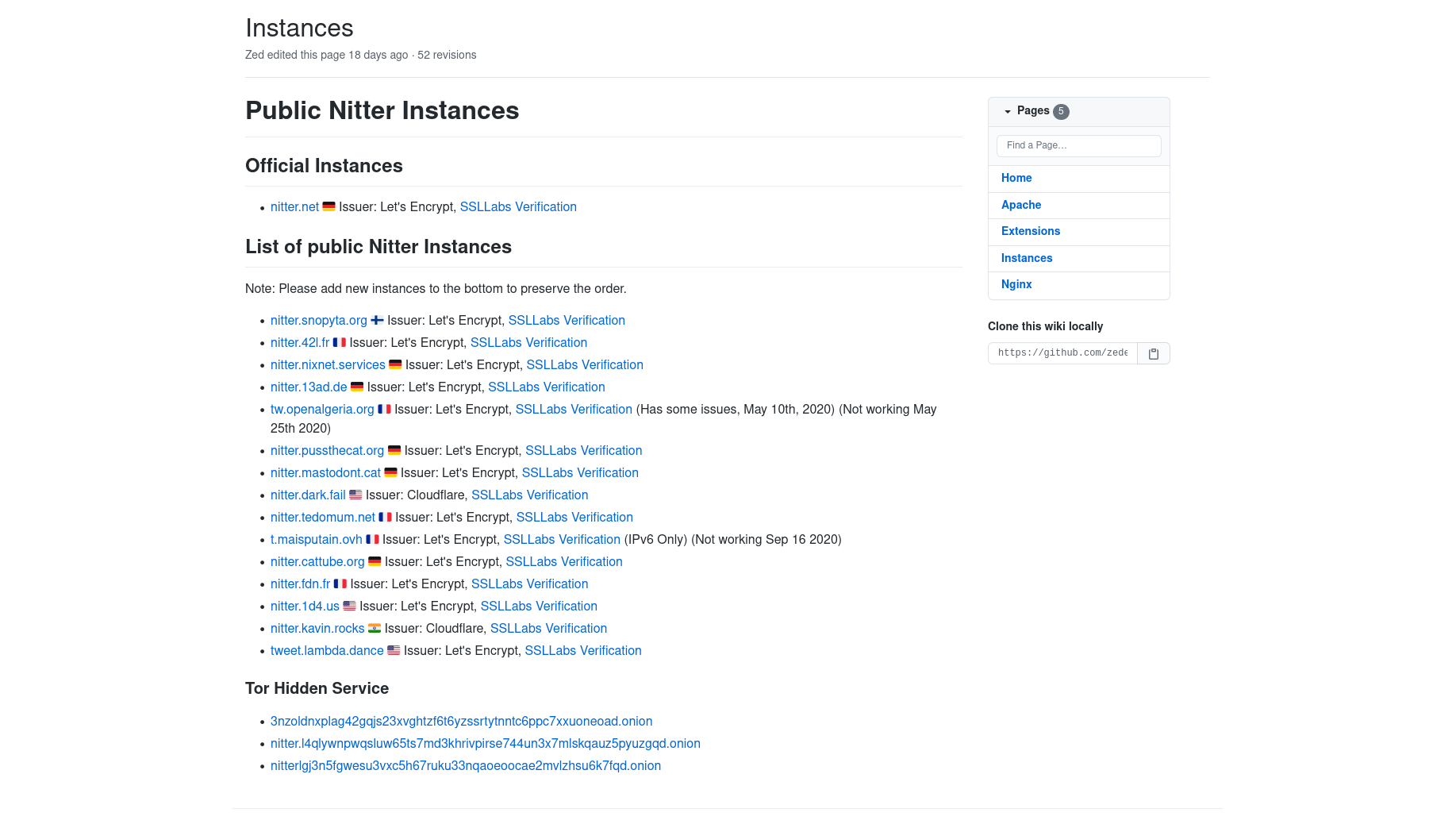Visit t.maisputain.ovh instance
1456x828 pixels.
coord(317,539)
